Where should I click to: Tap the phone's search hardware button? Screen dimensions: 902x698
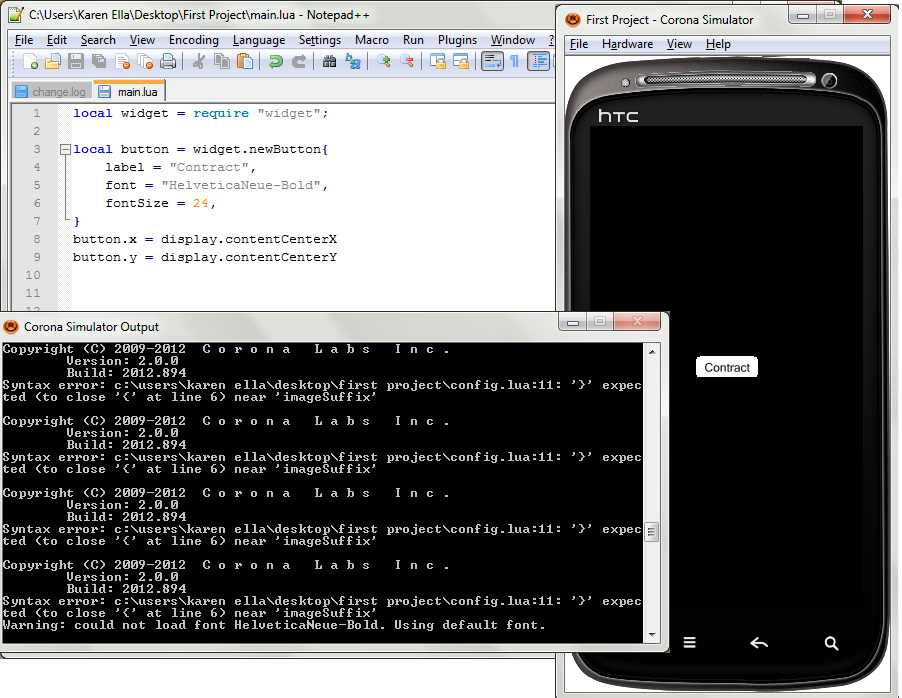pyautogui.click(x=831, y=643)
